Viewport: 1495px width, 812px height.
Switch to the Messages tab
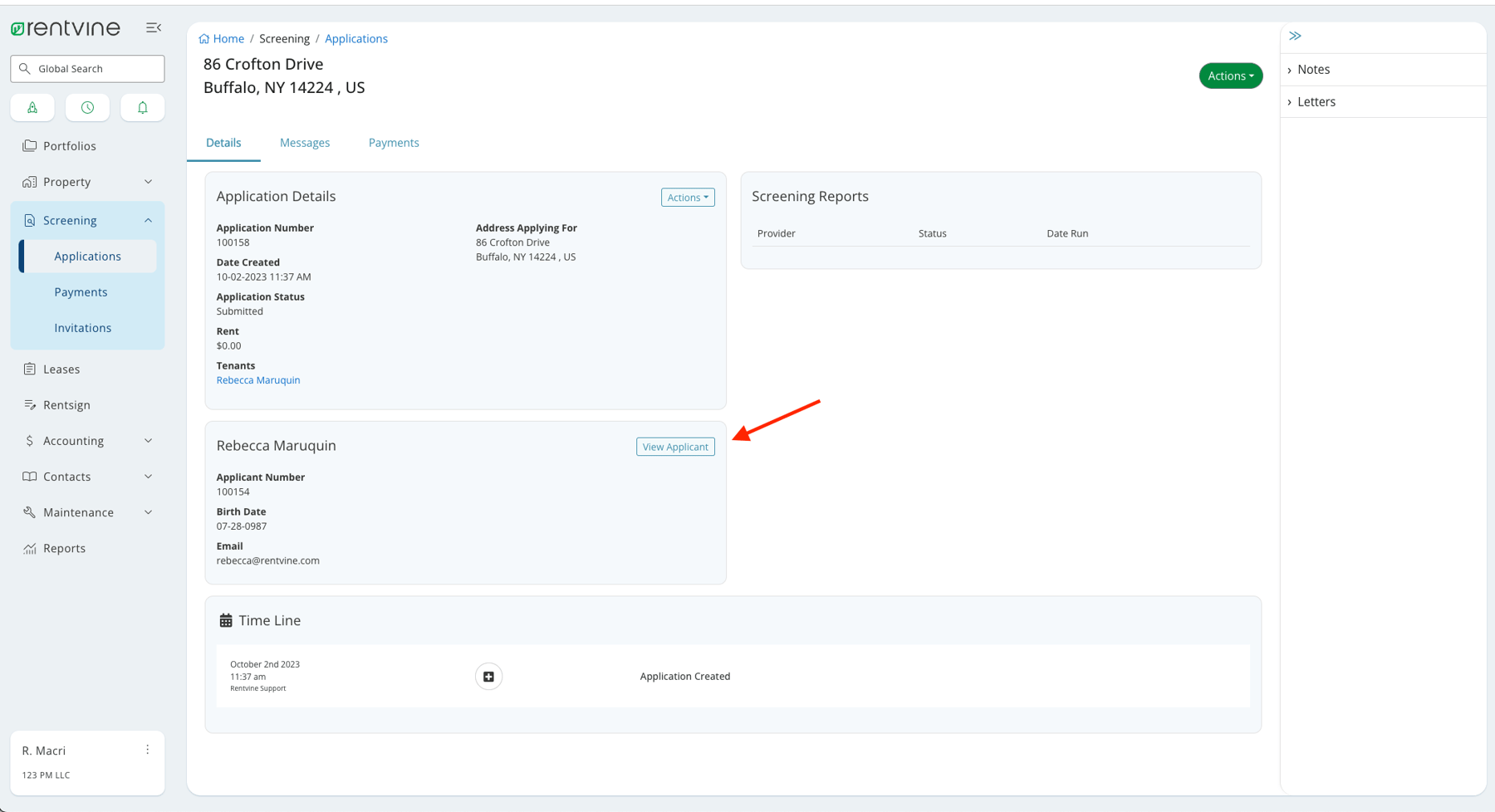coord(305,142)
